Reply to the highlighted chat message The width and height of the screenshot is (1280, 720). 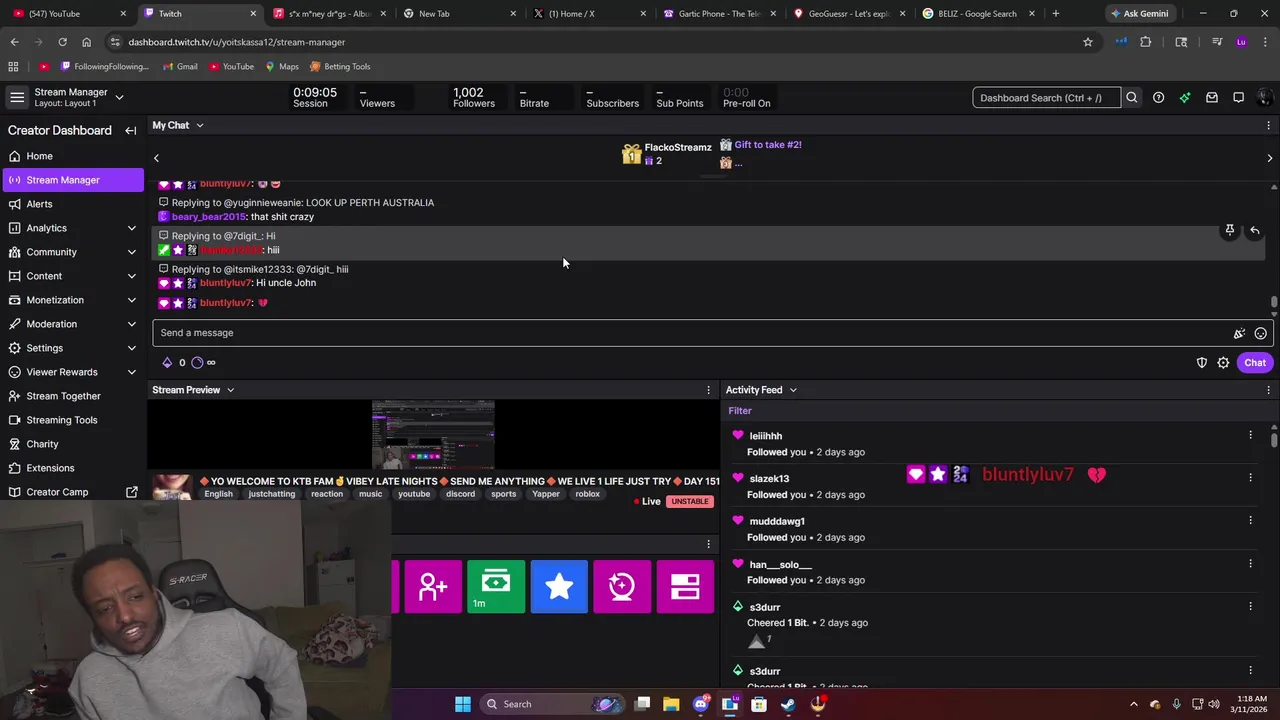[x=1255, y=230]
